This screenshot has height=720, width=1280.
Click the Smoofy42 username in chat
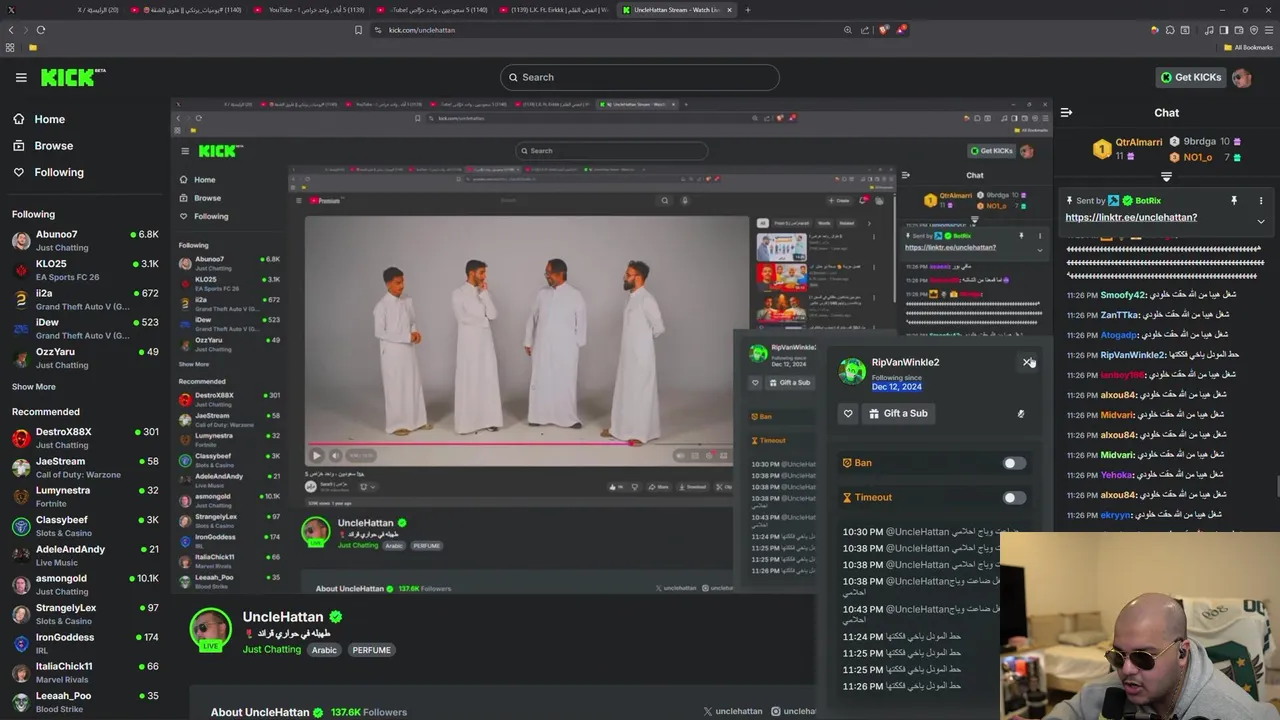(1123, 295)
